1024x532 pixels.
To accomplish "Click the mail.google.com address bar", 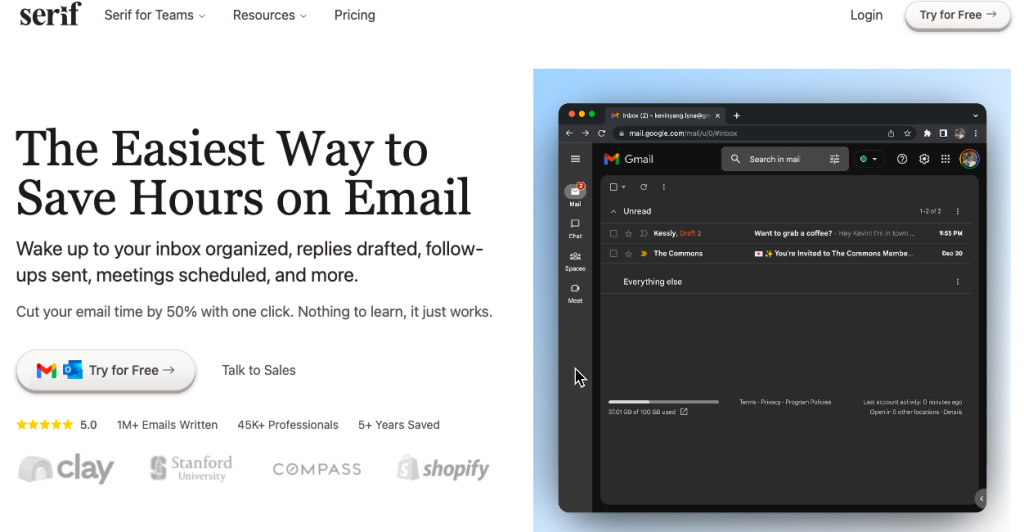I will 764,133.
